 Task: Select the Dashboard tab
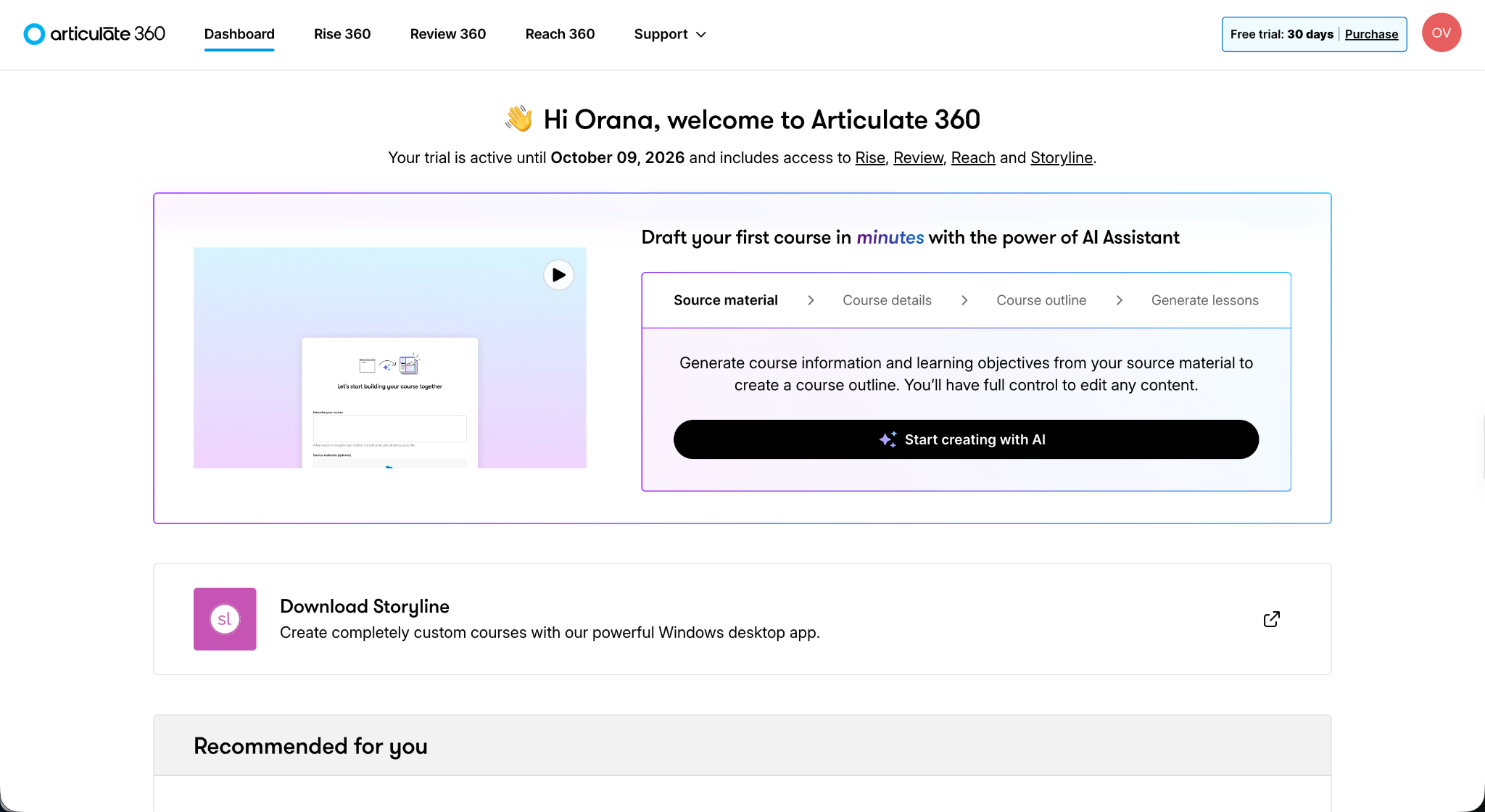[x=239, y=34]
